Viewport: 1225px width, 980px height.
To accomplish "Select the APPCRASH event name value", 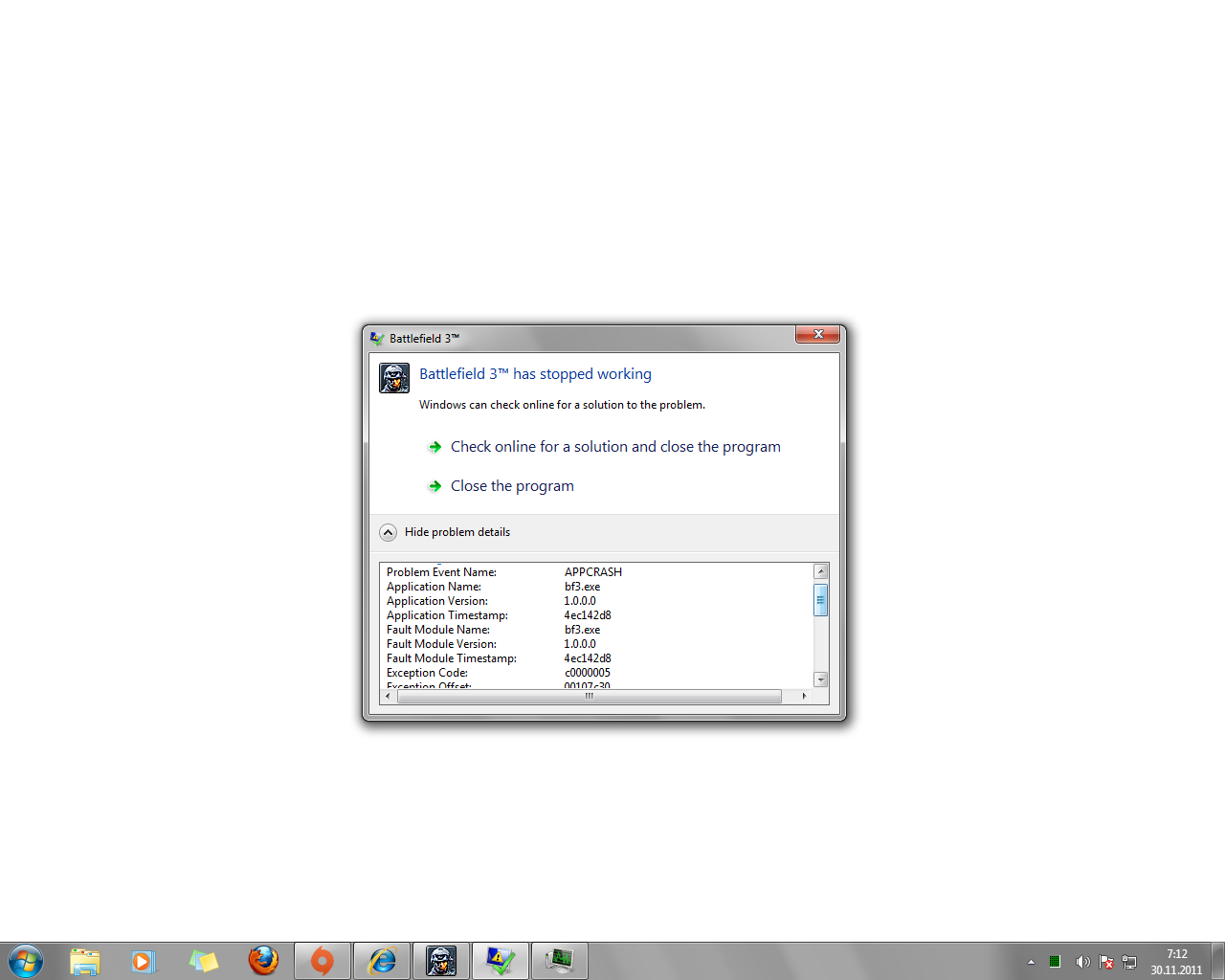I will 593,572.
